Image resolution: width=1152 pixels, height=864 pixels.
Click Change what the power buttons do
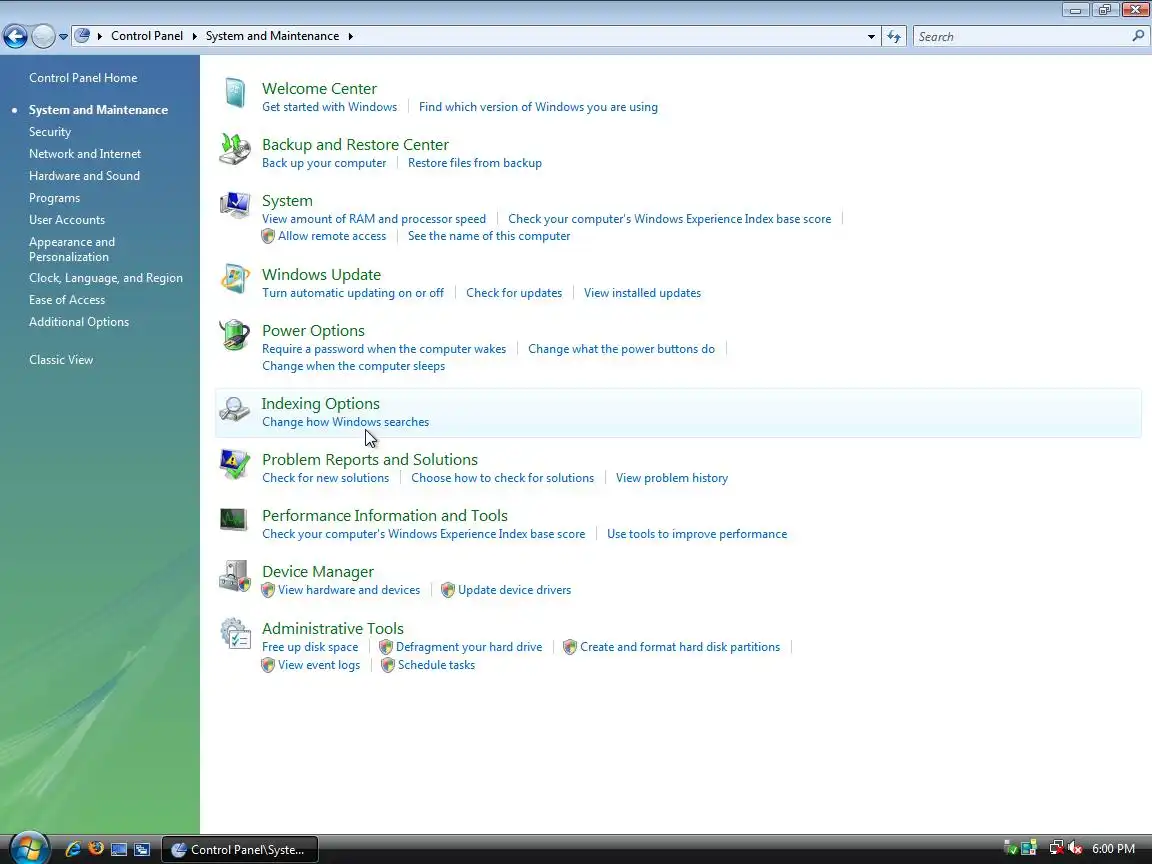[x=621, y=349]
